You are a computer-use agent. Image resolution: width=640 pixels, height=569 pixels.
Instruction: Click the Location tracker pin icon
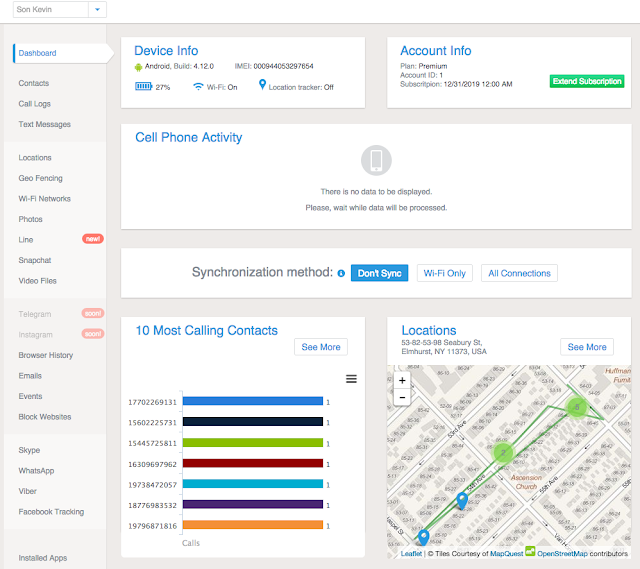coord(262,84)
